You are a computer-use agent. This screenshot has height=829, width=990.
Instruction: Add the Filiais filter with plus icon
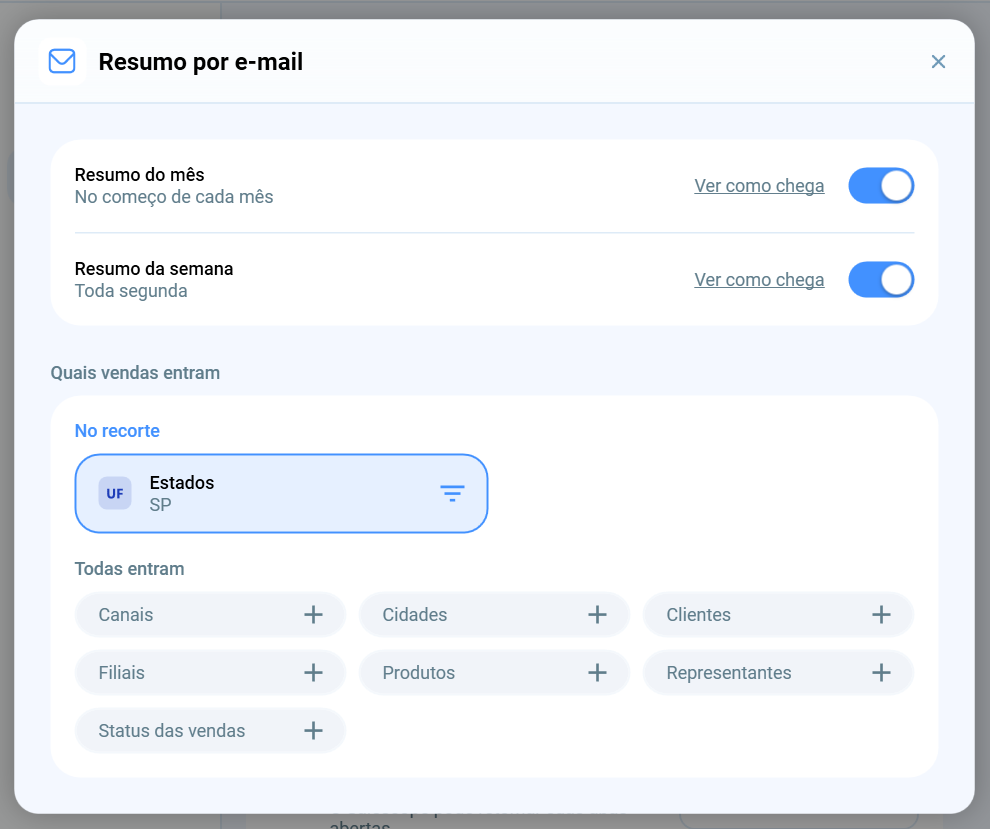tap(313, 672)
